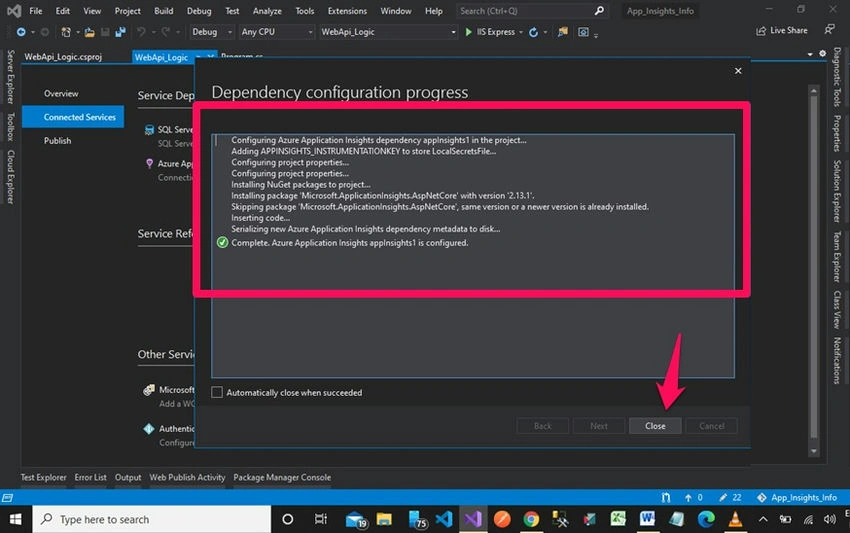Click the feedback icon at top right
850x533 pixels.
[x=829, y=30]
